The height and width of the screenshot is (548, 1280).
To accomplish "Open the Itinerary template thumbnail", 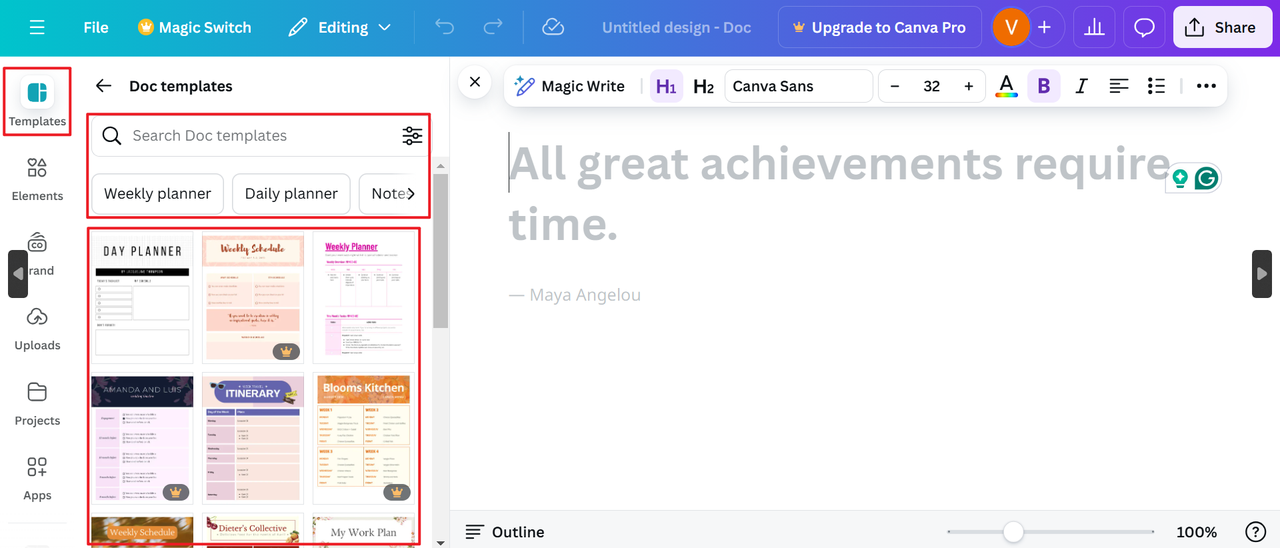I will (252, 438).
